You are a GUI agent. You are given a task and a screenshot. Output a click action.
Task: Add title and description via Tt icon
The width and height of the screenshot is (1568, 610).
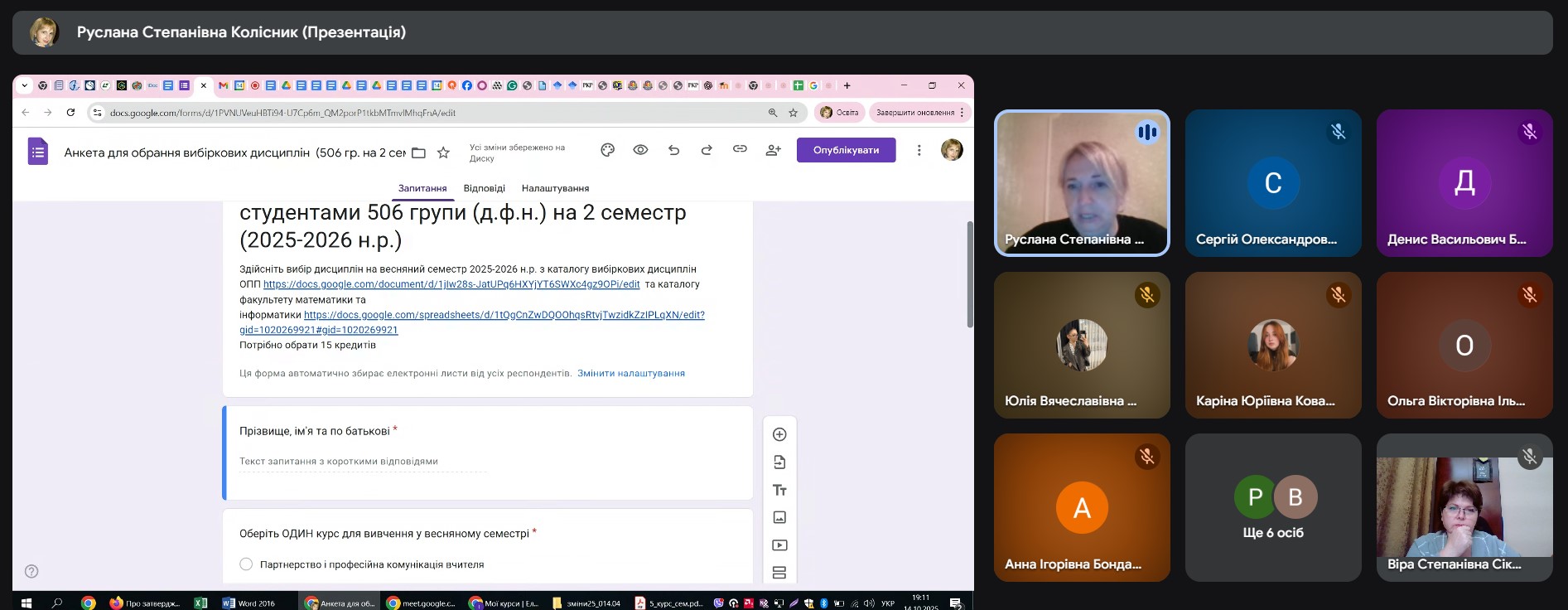tap(779, 490)
